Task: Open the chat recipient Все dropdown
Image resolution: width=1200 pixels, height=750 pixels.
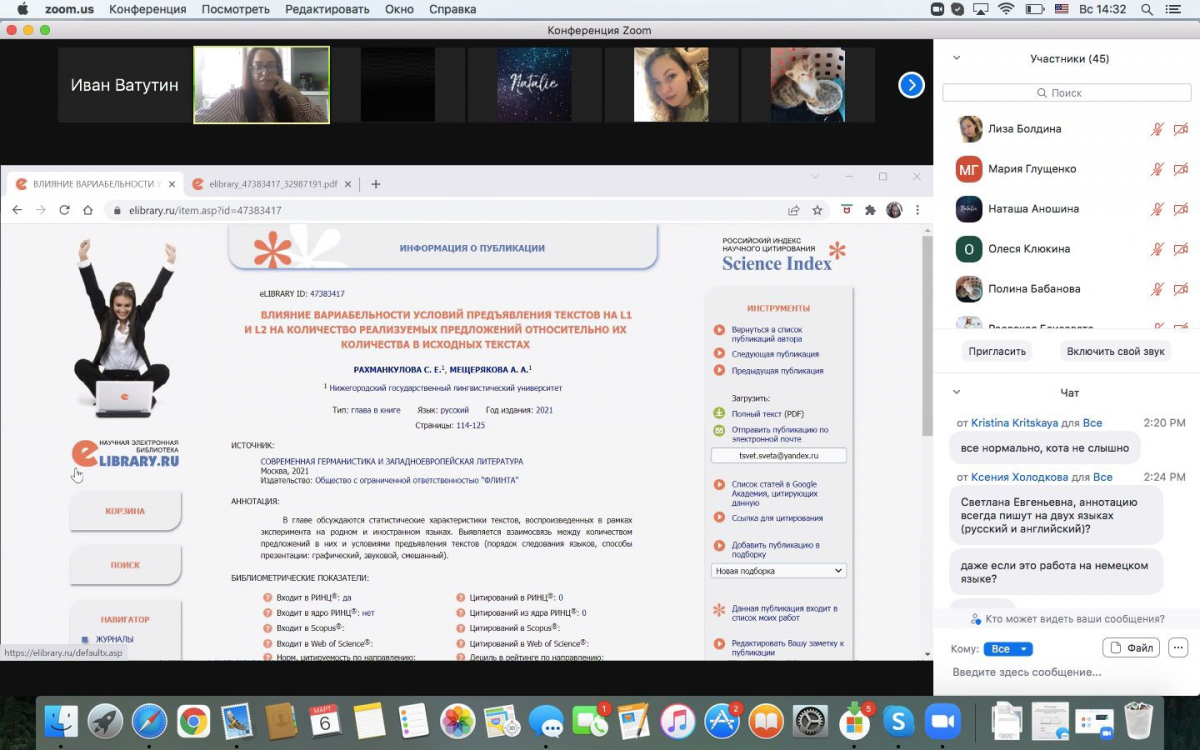Action: pos(1007,649)
